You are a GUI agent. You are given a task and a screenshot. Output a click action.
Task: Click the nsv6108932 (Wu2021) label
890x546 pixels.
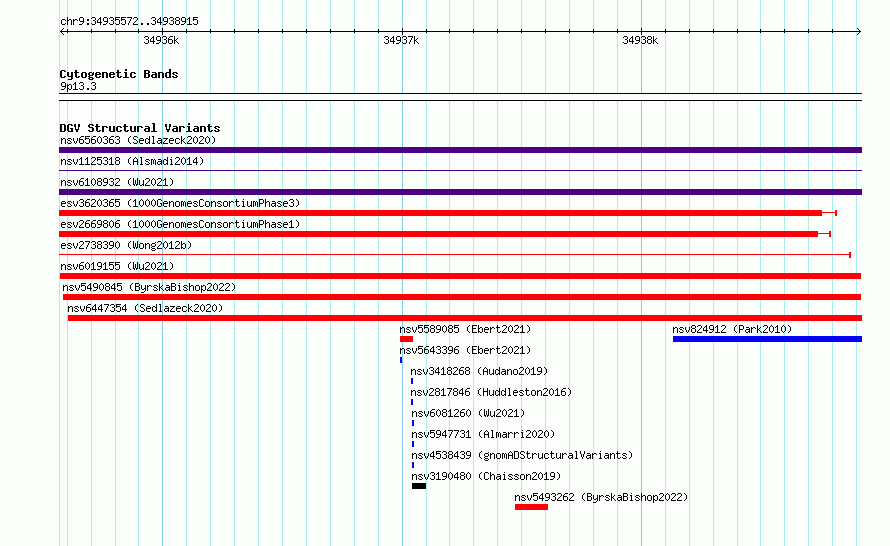[117, 182]
